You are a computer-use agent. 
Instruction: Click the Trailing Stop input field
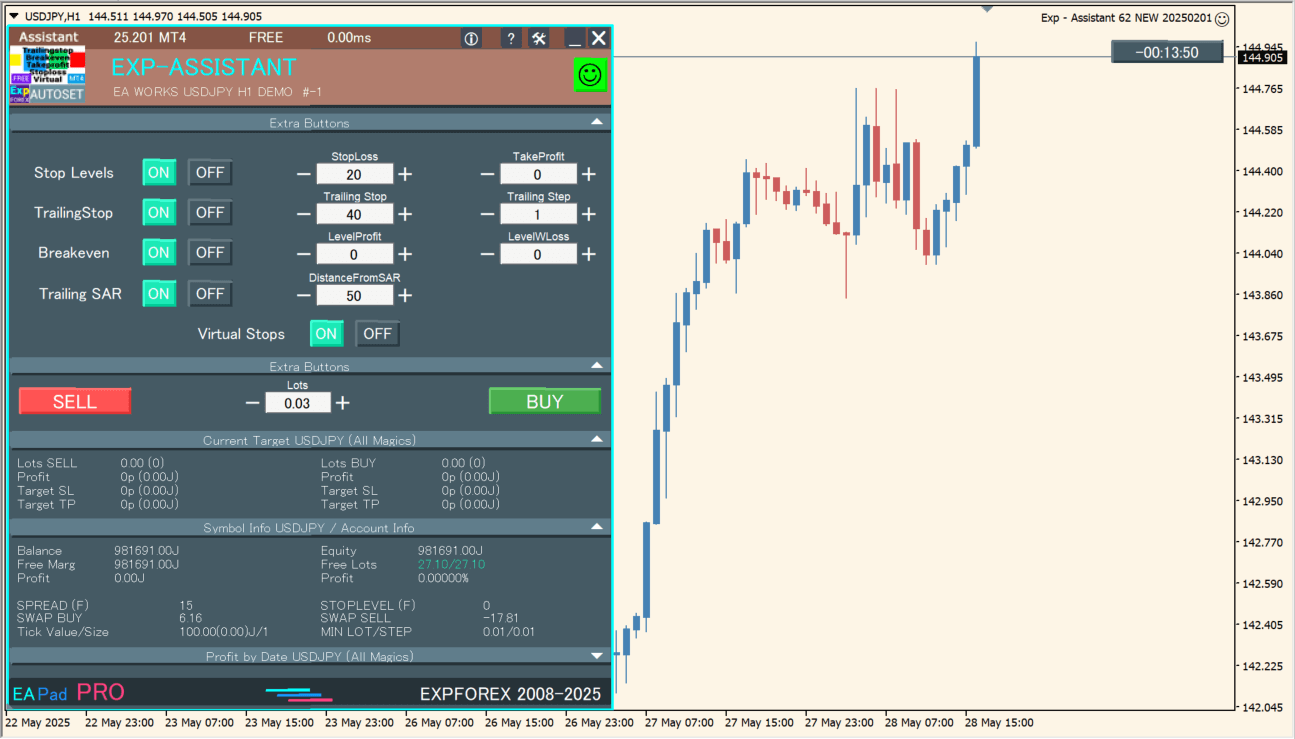354,214
